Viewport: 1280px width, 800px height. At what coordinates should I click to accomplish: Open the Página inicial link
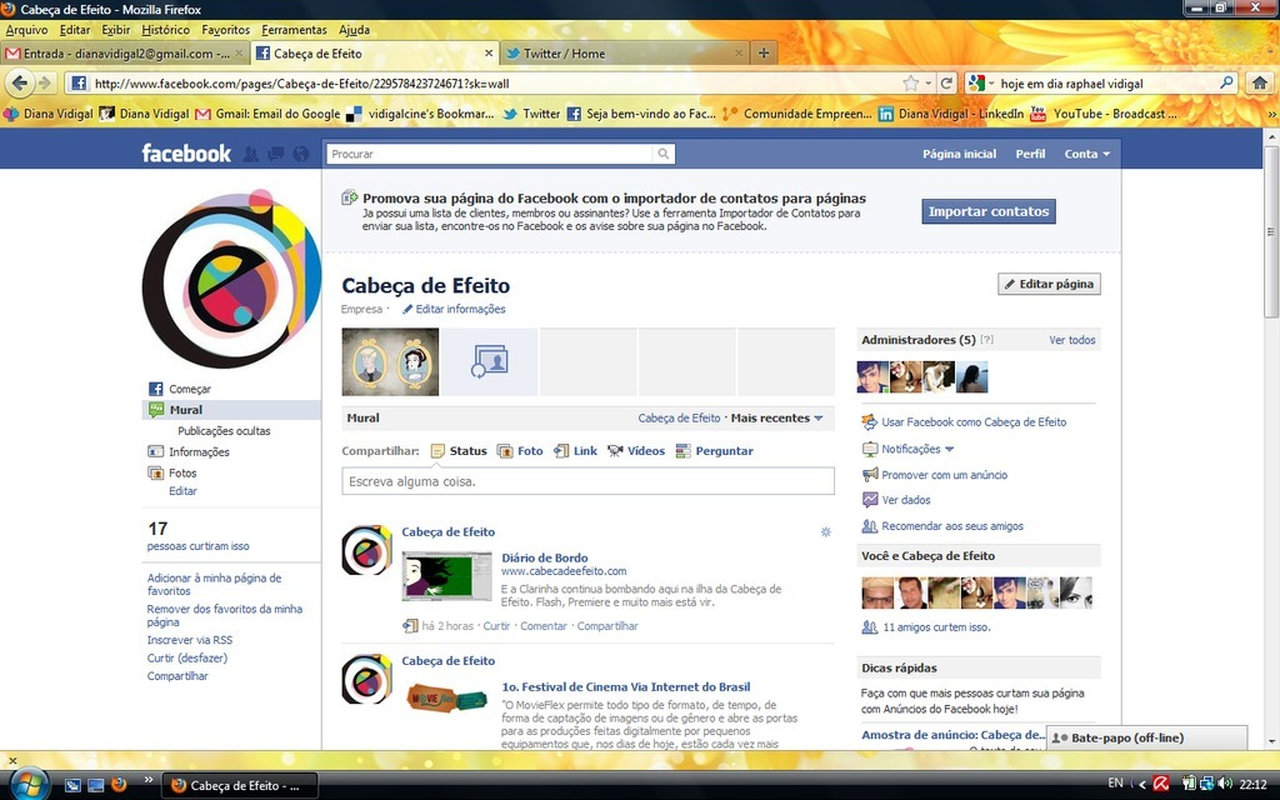[x=959, y=154]
